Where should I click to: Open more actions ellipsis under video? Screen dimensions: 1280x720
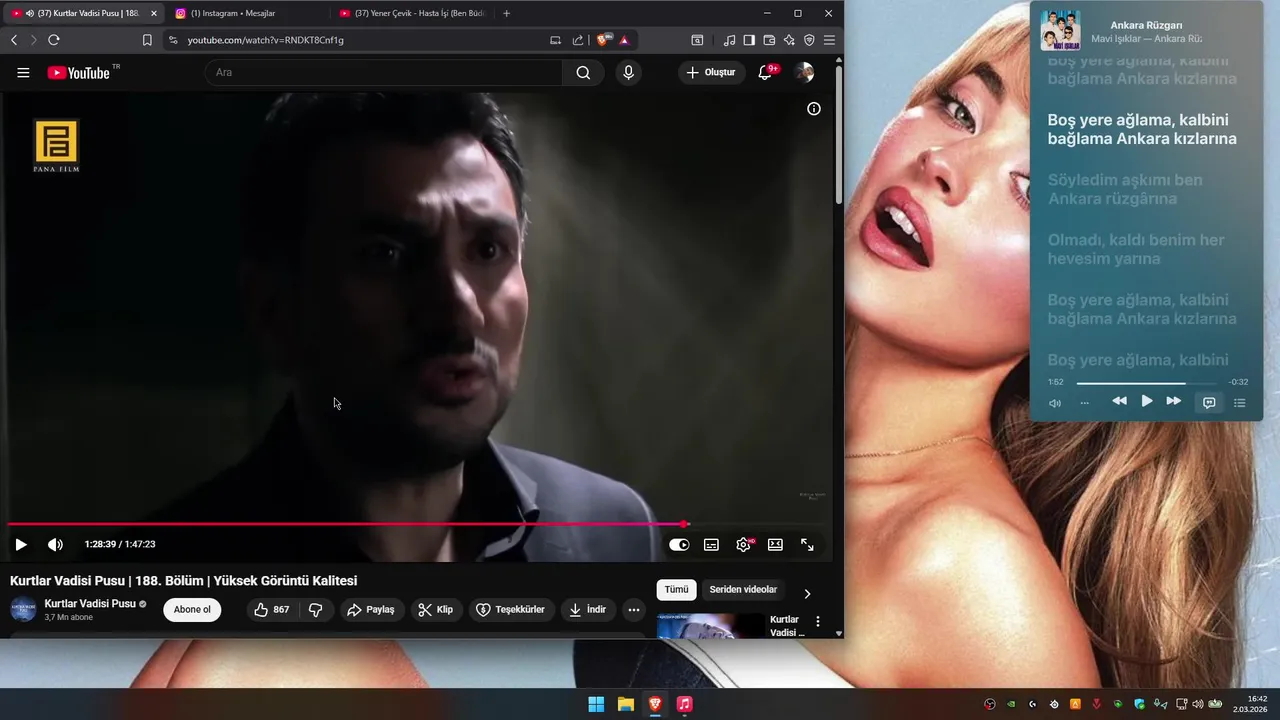tap(634, 610)
